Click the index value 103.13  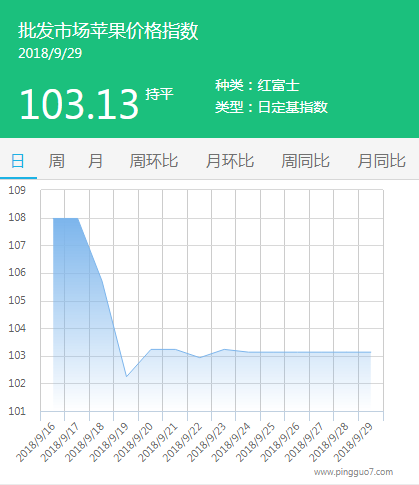coord(79,104)
